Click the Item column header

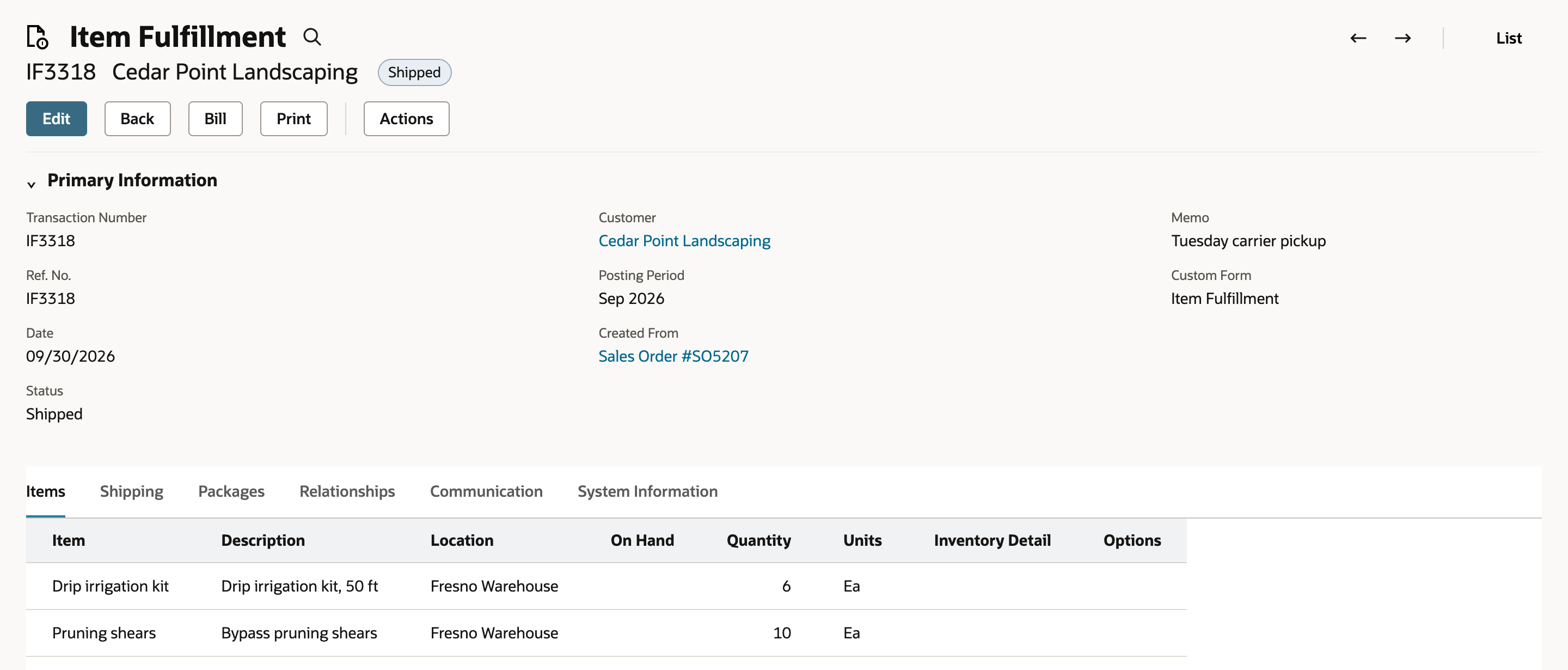[x=69, y=540]
